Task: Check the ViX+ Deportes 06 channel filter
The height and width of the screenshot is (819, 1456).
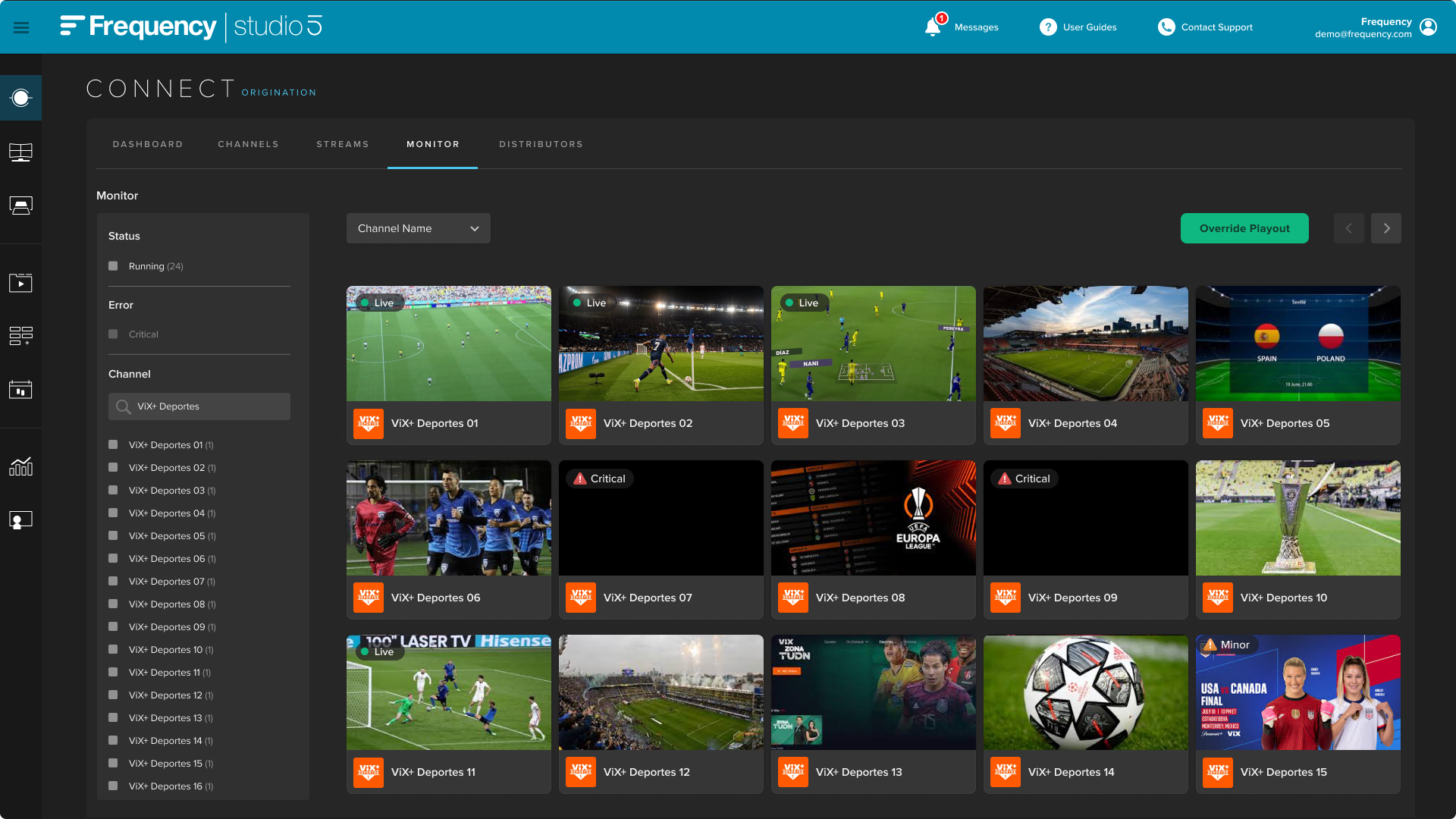Action: coord(113,559)
